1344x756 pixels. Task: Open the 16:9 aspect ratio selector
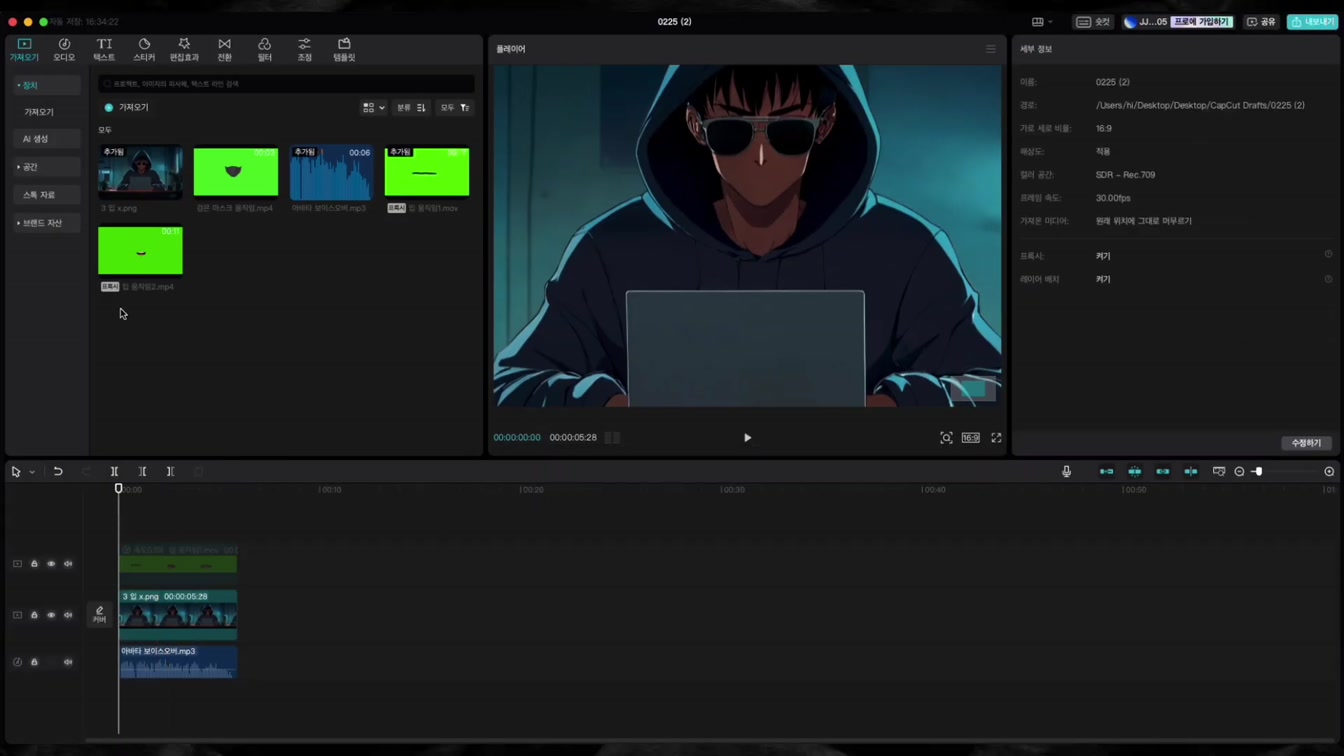[x=971, y=438]
